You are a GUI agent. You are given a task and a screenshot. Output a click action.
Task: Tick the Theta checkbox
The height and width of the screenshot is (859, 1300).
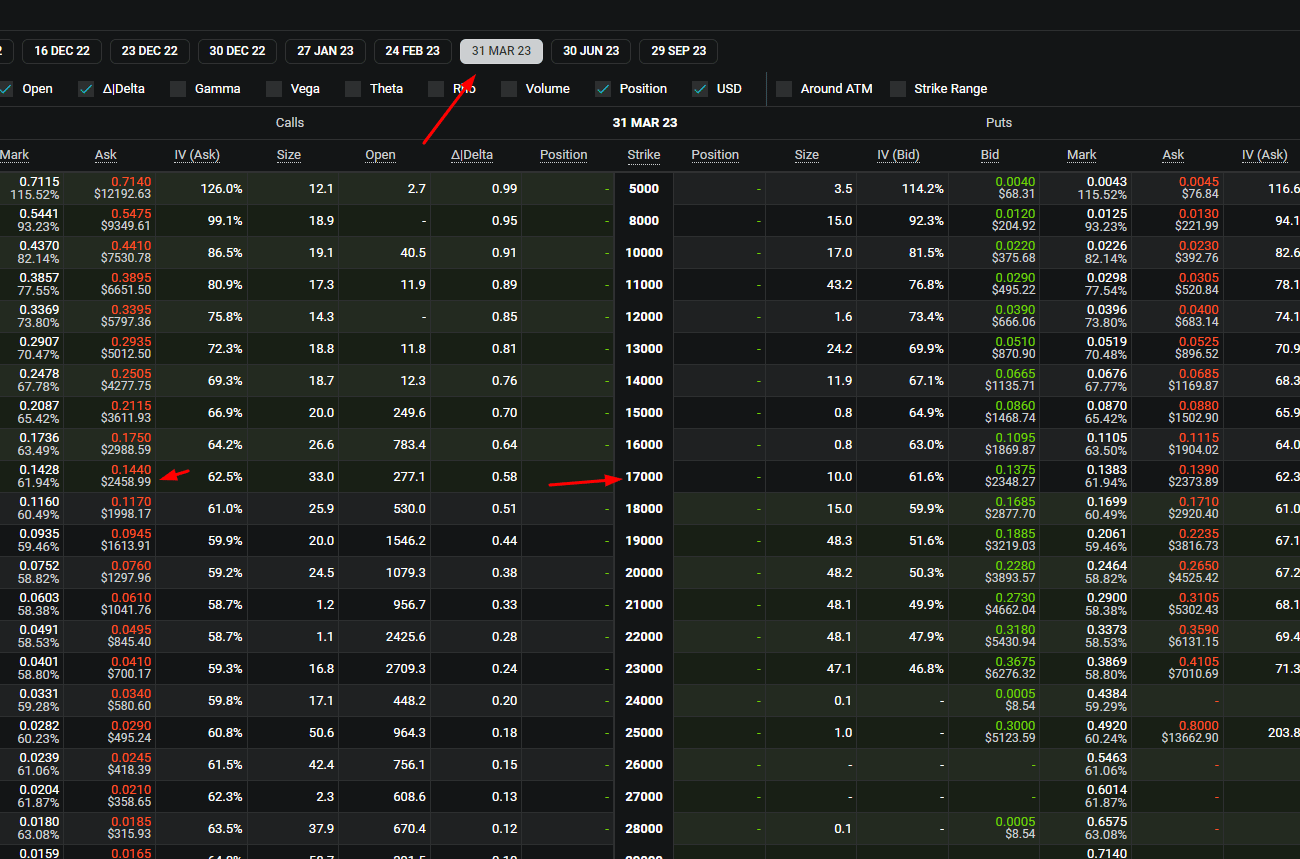353,89
